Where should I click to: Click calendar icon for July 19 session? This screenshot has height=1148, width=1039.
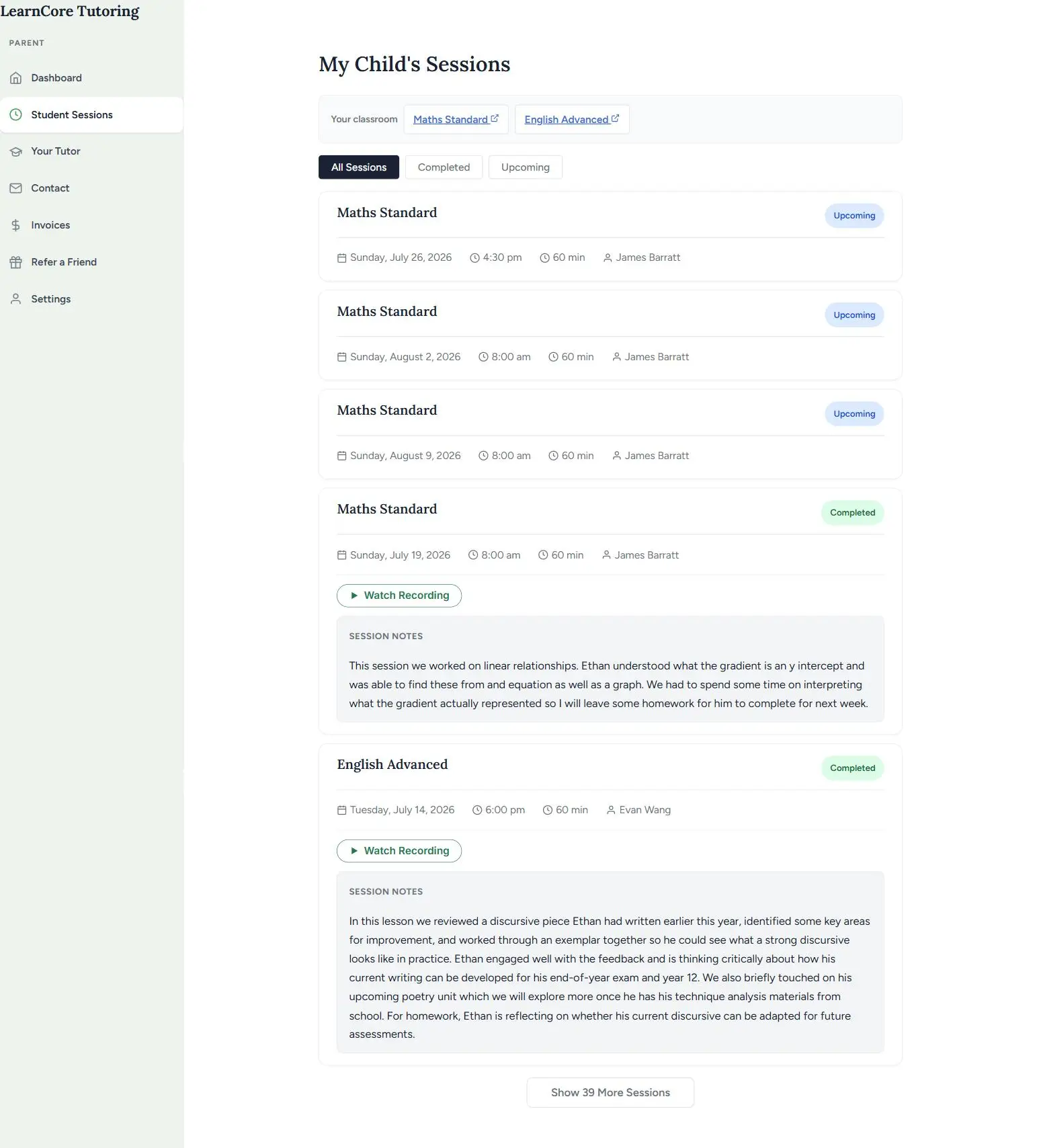pyautogui.click(x=341, y=556)
